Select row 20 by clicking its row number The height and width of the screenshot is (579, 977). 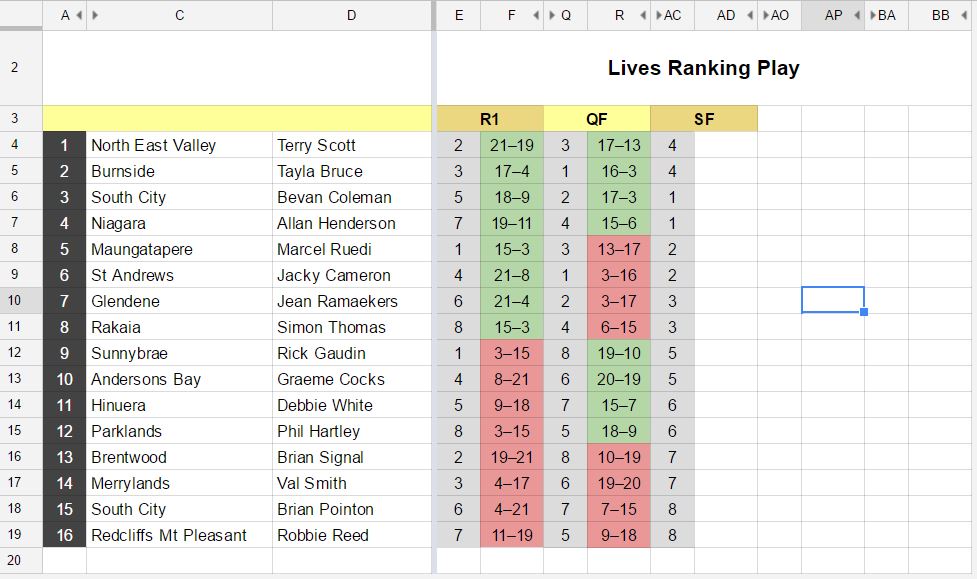[x=17, y=559]
